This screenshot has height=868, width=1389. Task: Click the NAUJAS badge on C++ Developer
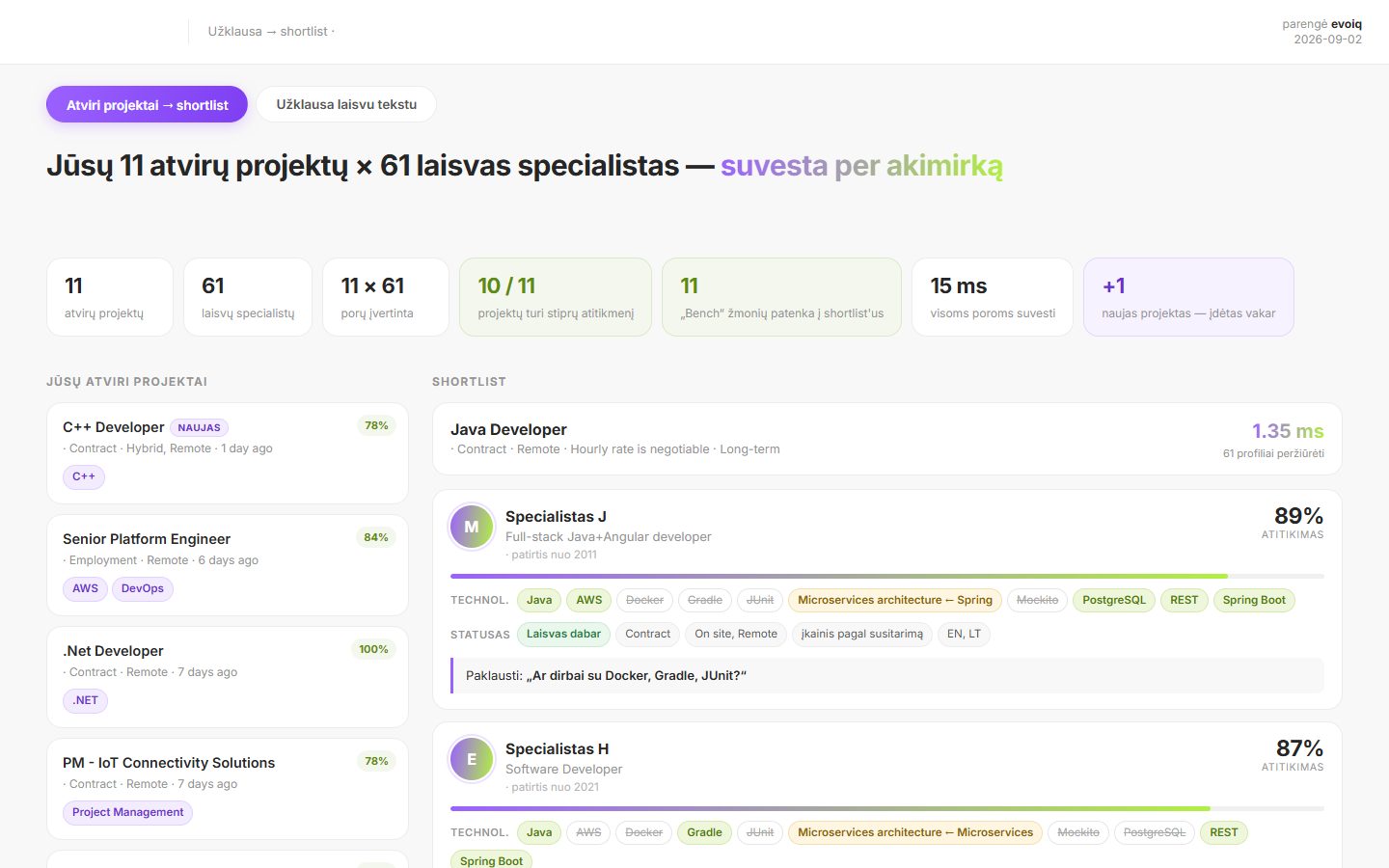coord(200,427)
